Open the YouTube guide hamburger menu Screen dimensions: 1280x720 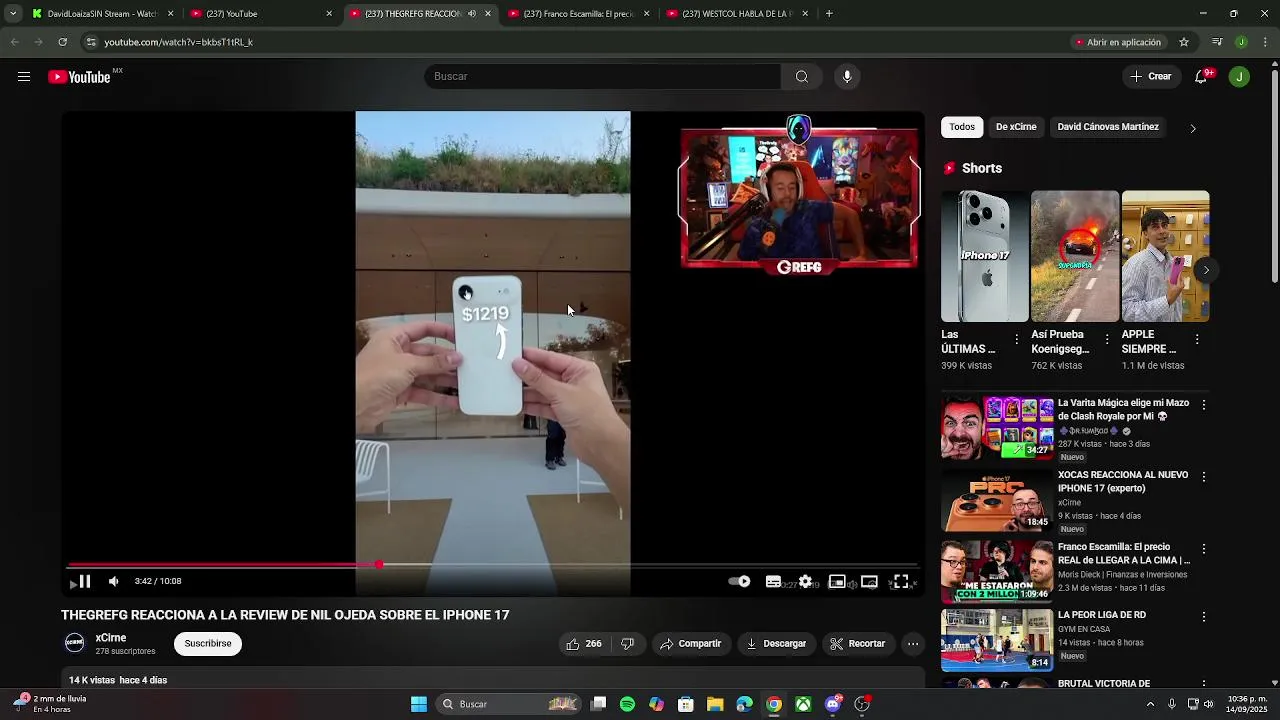(x=24, y=77)
